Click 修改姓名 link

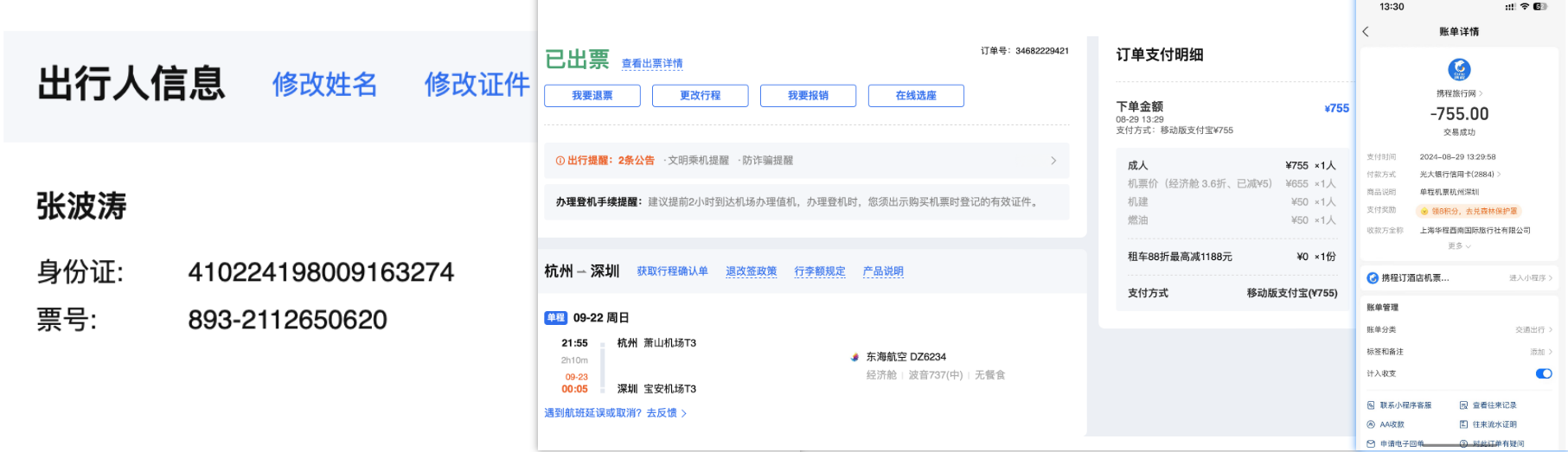click(x=324, y=85)
